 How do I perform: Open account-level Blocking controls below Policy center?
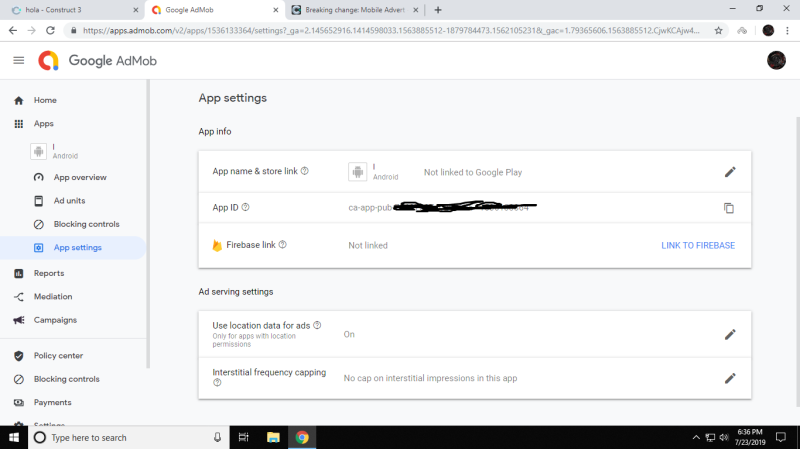coord(66,379)
